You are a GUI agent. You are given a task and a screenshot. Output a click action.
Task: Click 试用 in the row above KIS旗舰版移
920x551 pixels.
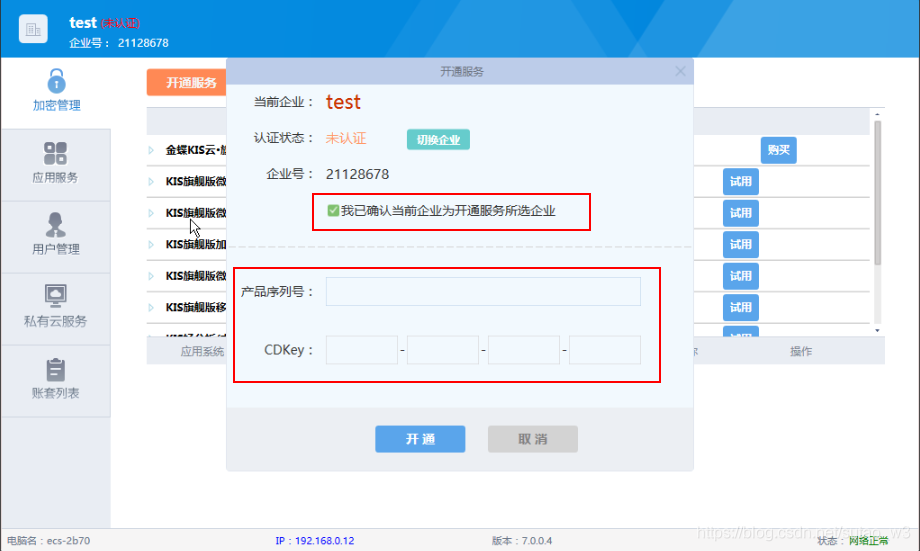pyautogui.click(x=740, y=276)
